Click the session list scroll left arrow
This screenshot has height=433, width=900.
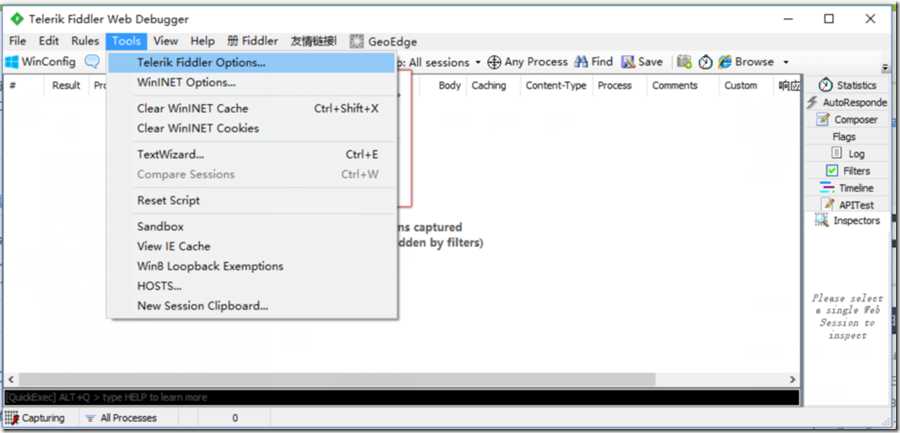tap(10, 380)
